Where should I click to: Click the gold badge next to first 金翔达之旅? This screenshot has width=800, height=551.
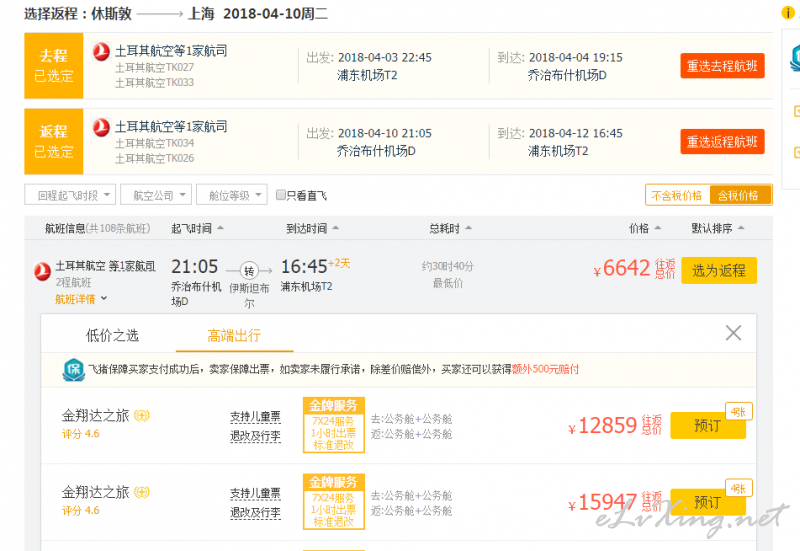click(142, 416)
